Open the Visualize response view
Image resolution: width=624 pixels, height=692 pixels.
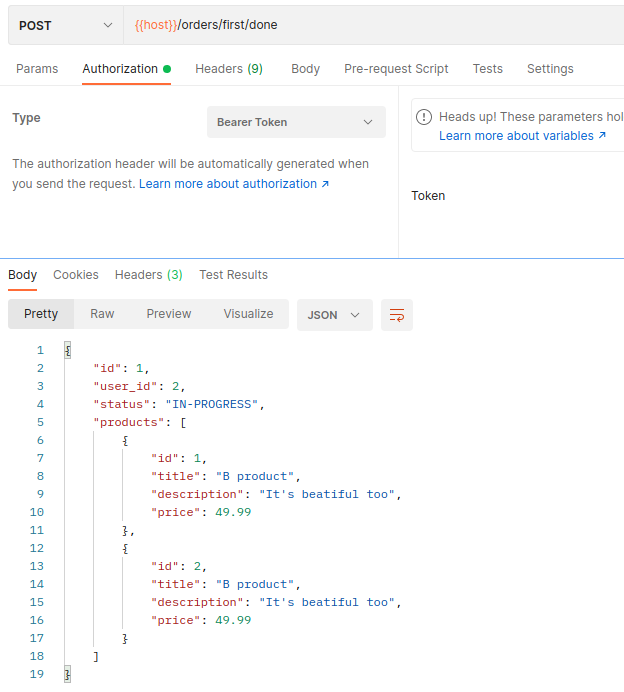point(248,314)
